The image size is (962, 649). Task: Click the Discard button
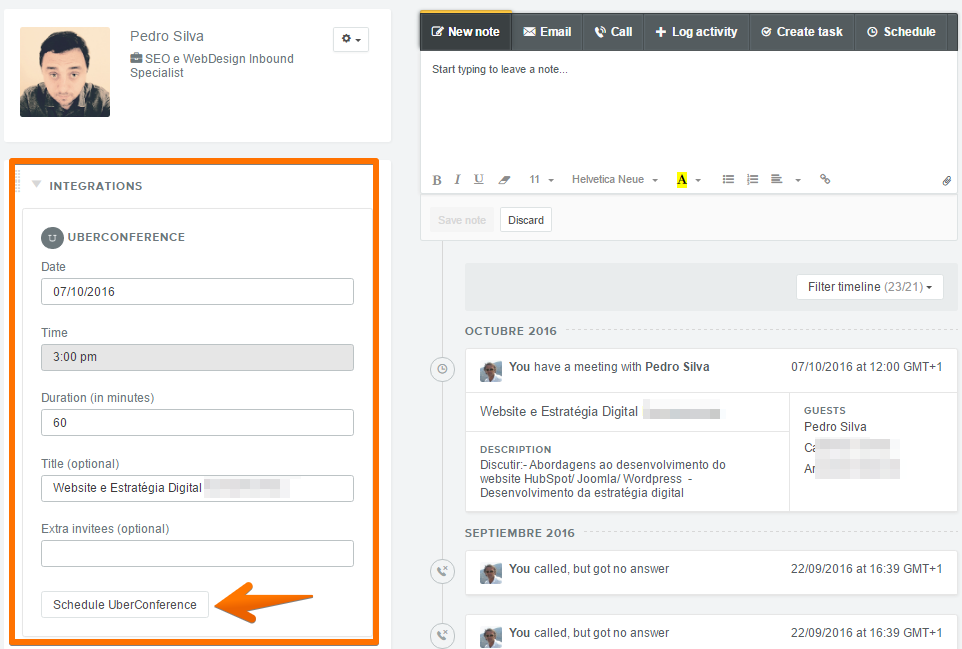coord(526,220)
